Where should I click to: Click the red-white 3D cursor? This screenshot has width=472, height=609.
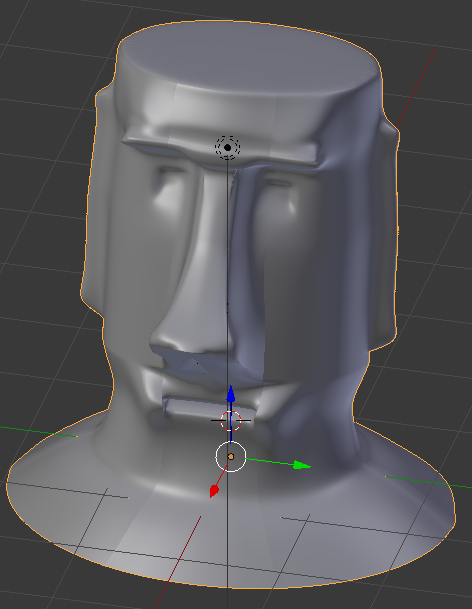231,420
